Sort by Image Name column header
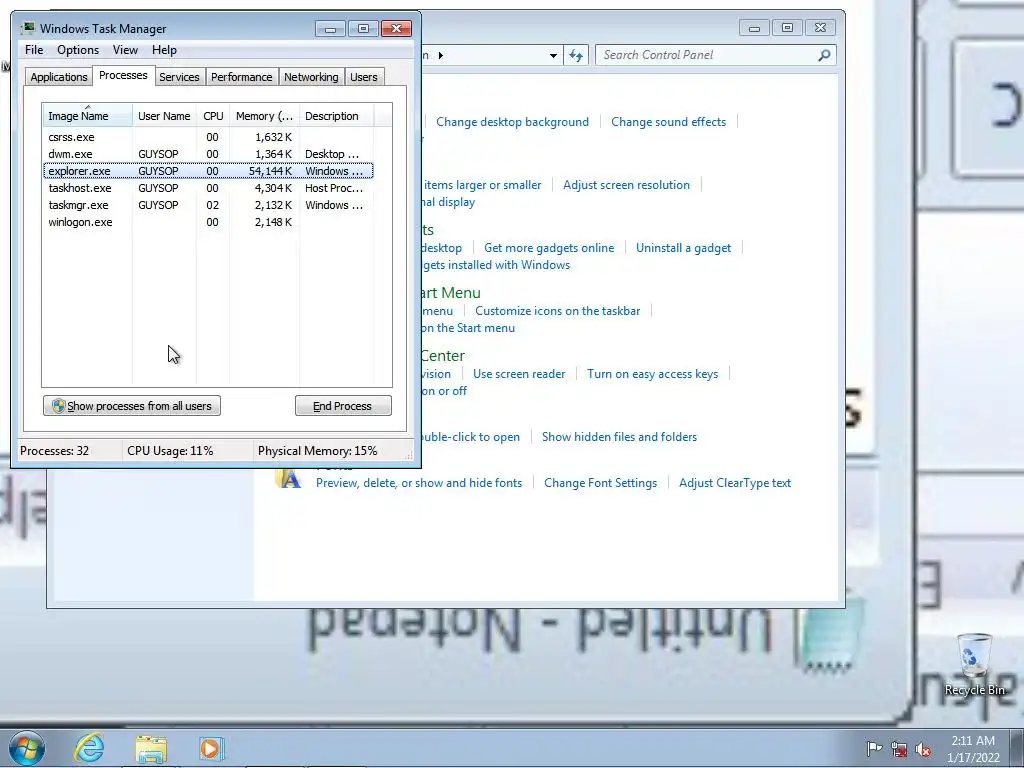Image resolution: width=1024 pixels, height=768 pixels. pyautogui.click(x=87, y=116)
